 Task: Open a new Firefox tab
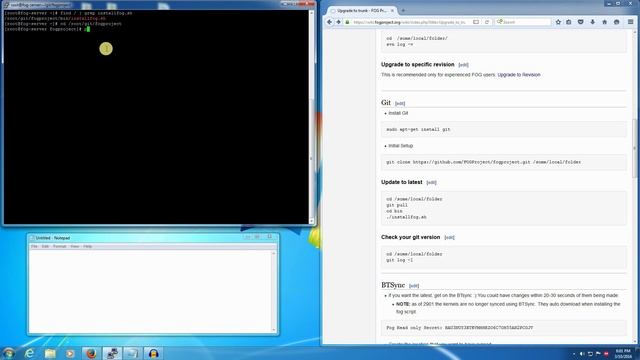pos(403,11)
